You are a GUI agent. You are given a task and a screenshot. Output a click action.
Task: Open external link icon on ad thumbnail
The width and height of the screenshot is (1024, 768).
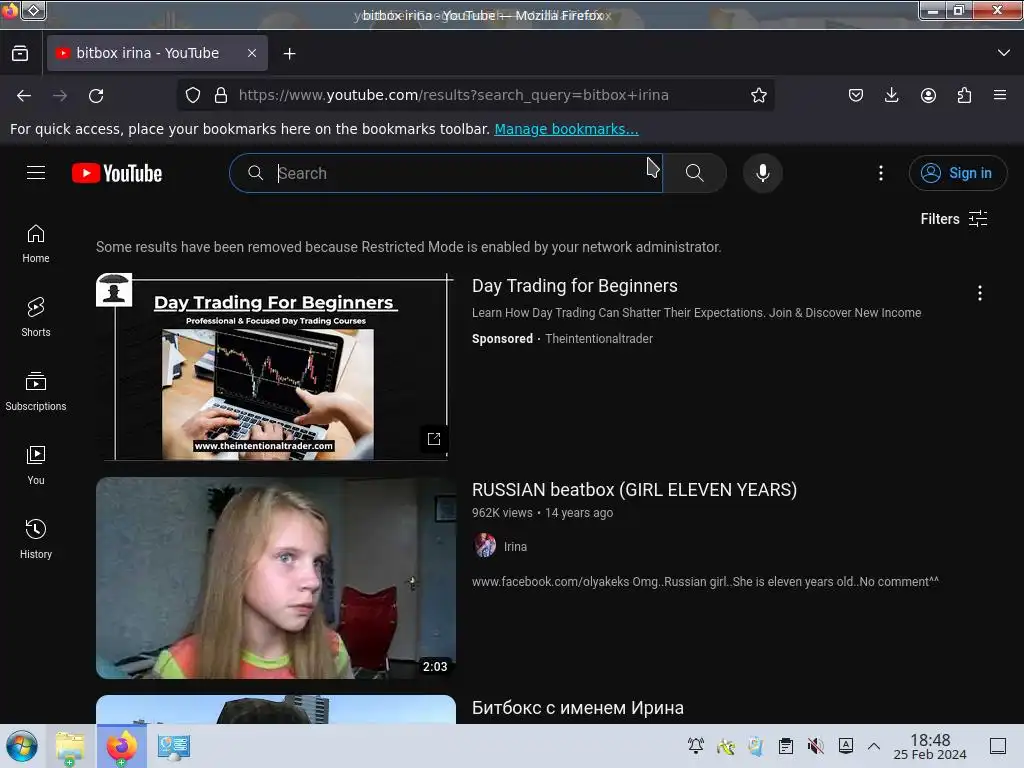[434, 439]
